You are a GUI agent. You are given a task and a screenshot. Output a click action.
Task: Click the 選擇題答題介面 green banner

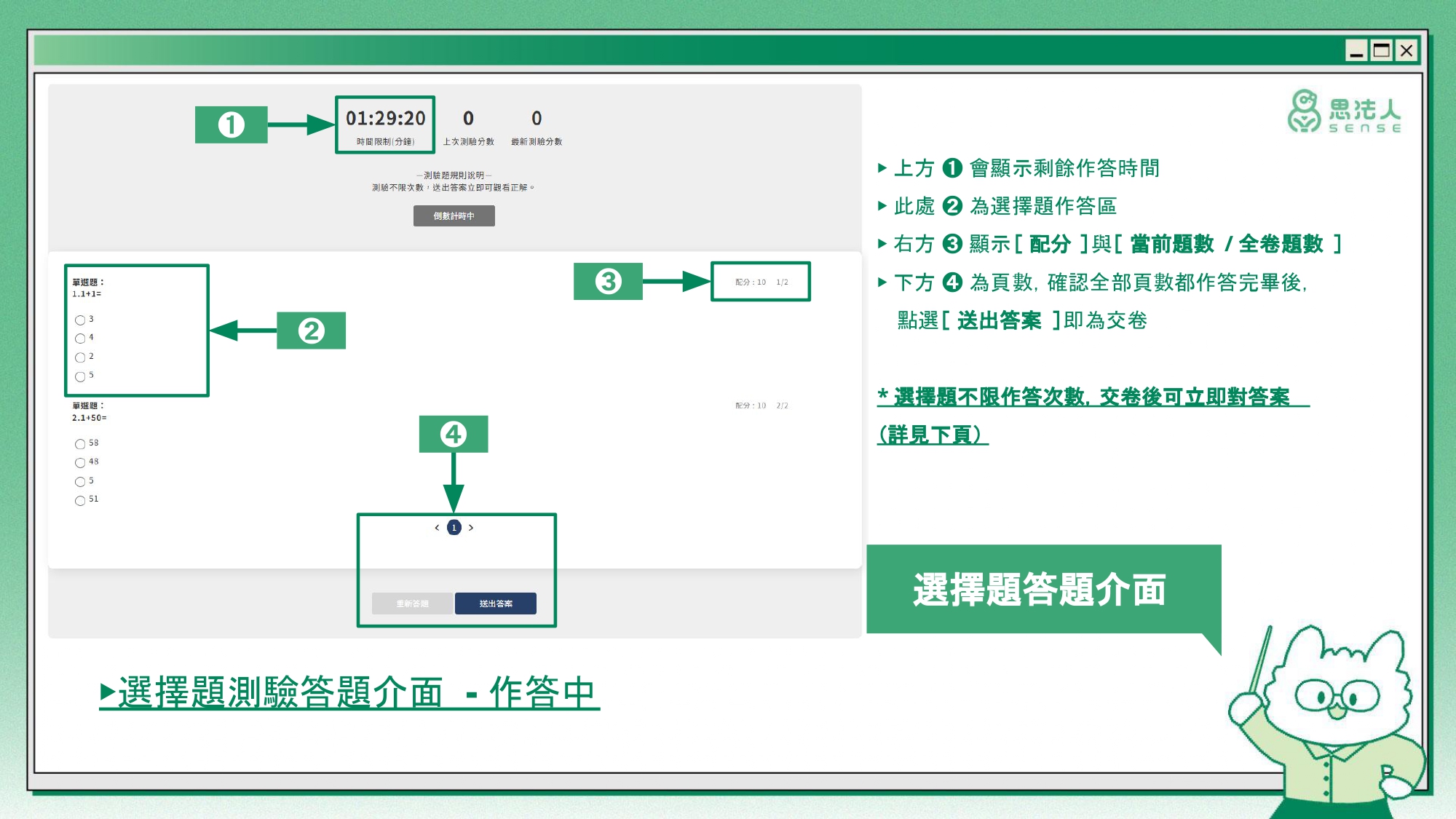pyautogui.click(x=1042, y=590)
